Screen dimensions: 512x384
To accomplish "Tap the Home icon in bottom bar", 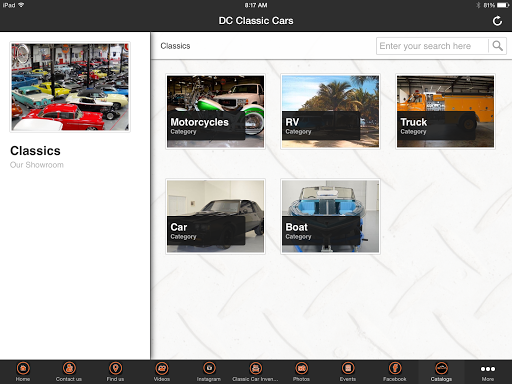I will pos(23,368).
